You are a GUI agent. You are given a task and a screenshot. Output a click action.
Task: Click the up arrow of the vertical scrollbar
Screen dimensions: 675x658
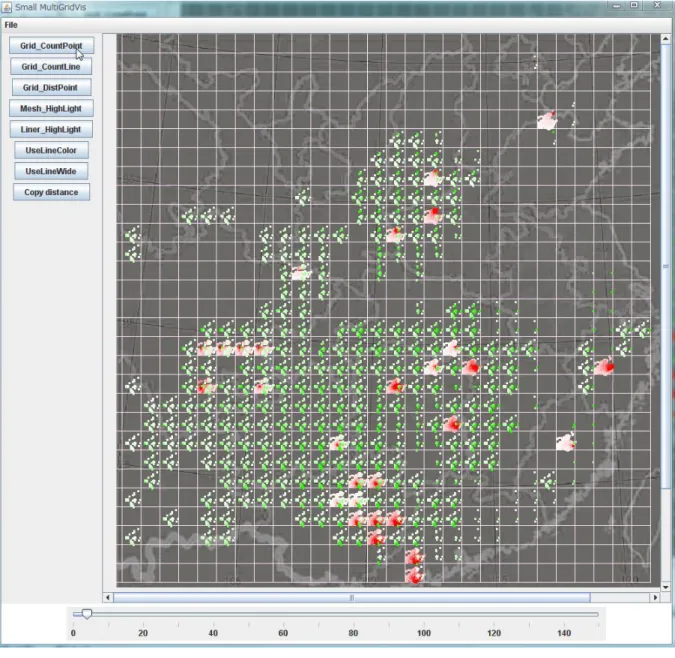click(666, 39)
